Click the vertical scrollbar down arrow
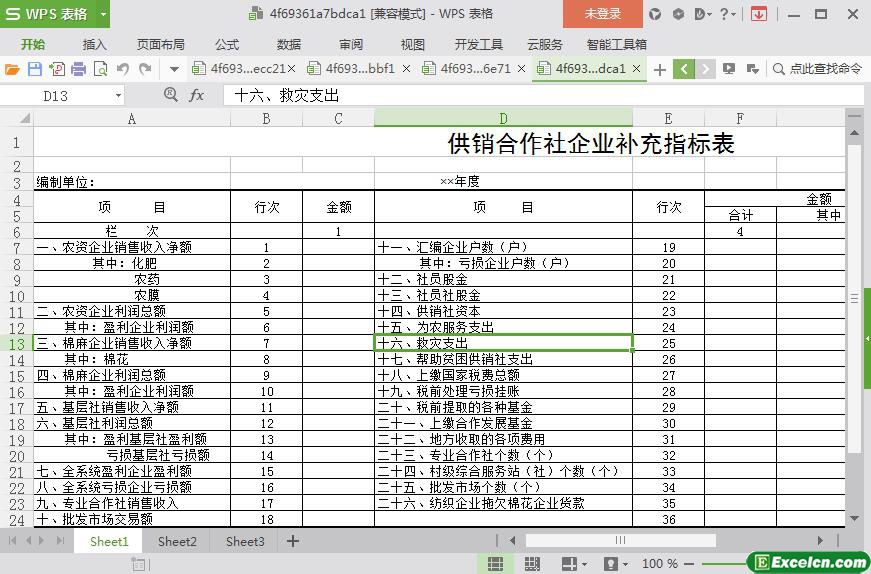Viewport: 871px width, 574px height. [854, 520]
